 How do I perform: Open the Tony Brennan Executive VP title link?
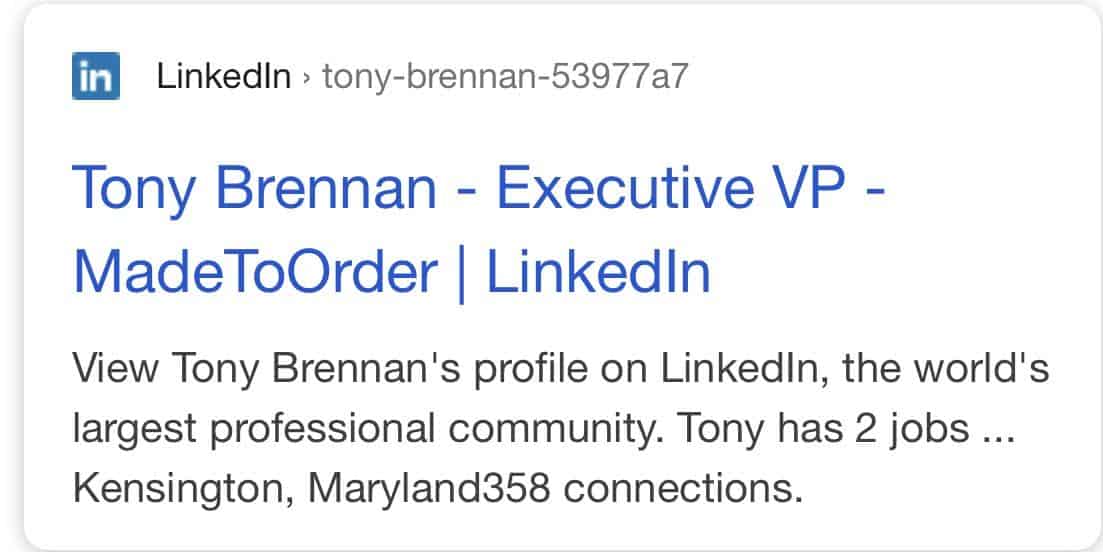click(x=479, y=231)
